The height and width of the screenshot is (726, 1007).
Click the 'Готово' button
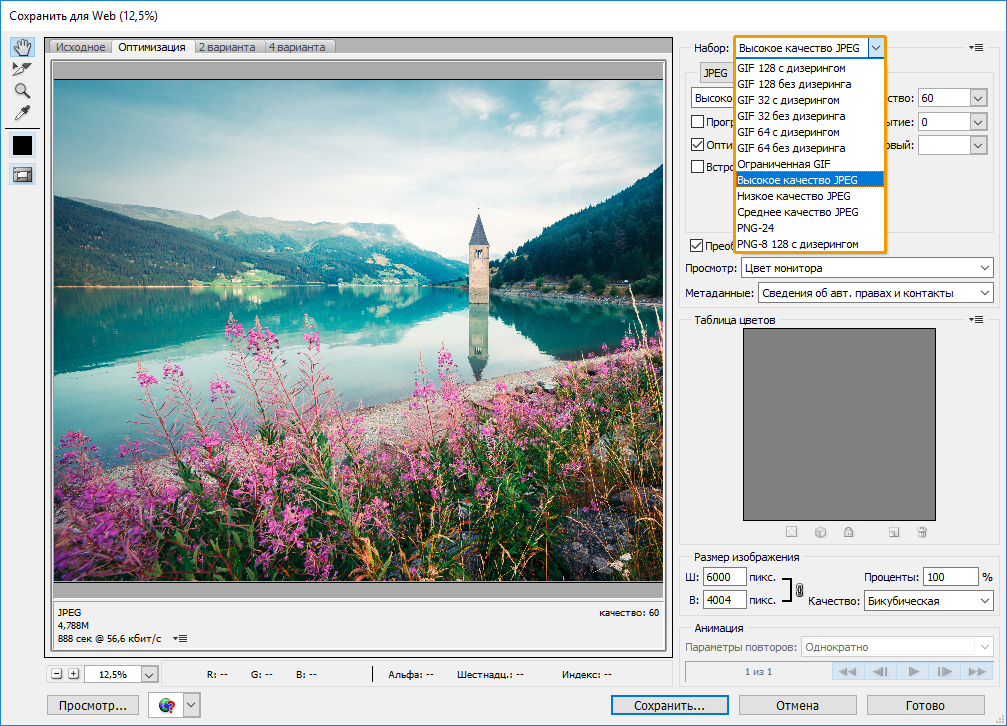(x=925, y=705)
